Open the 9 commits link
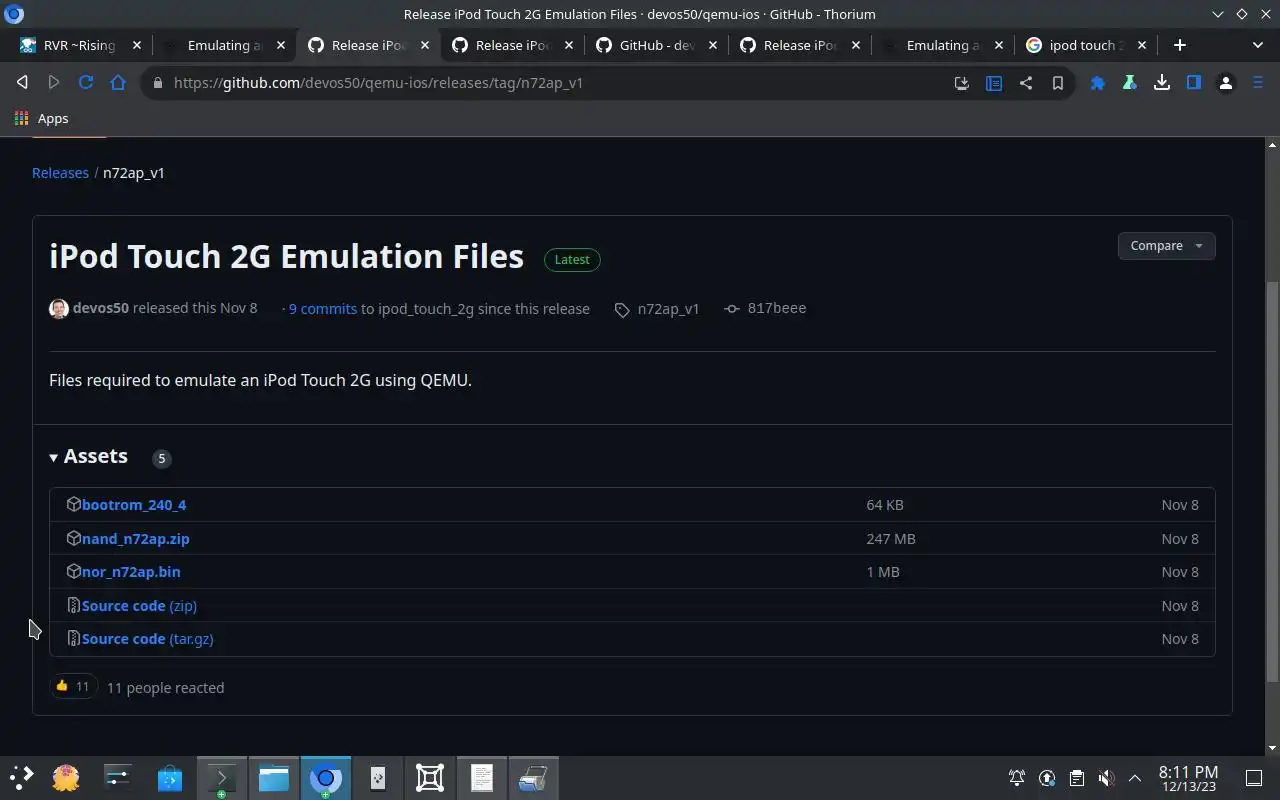This screenshot has width=1280, height=800. coord(323,309)
